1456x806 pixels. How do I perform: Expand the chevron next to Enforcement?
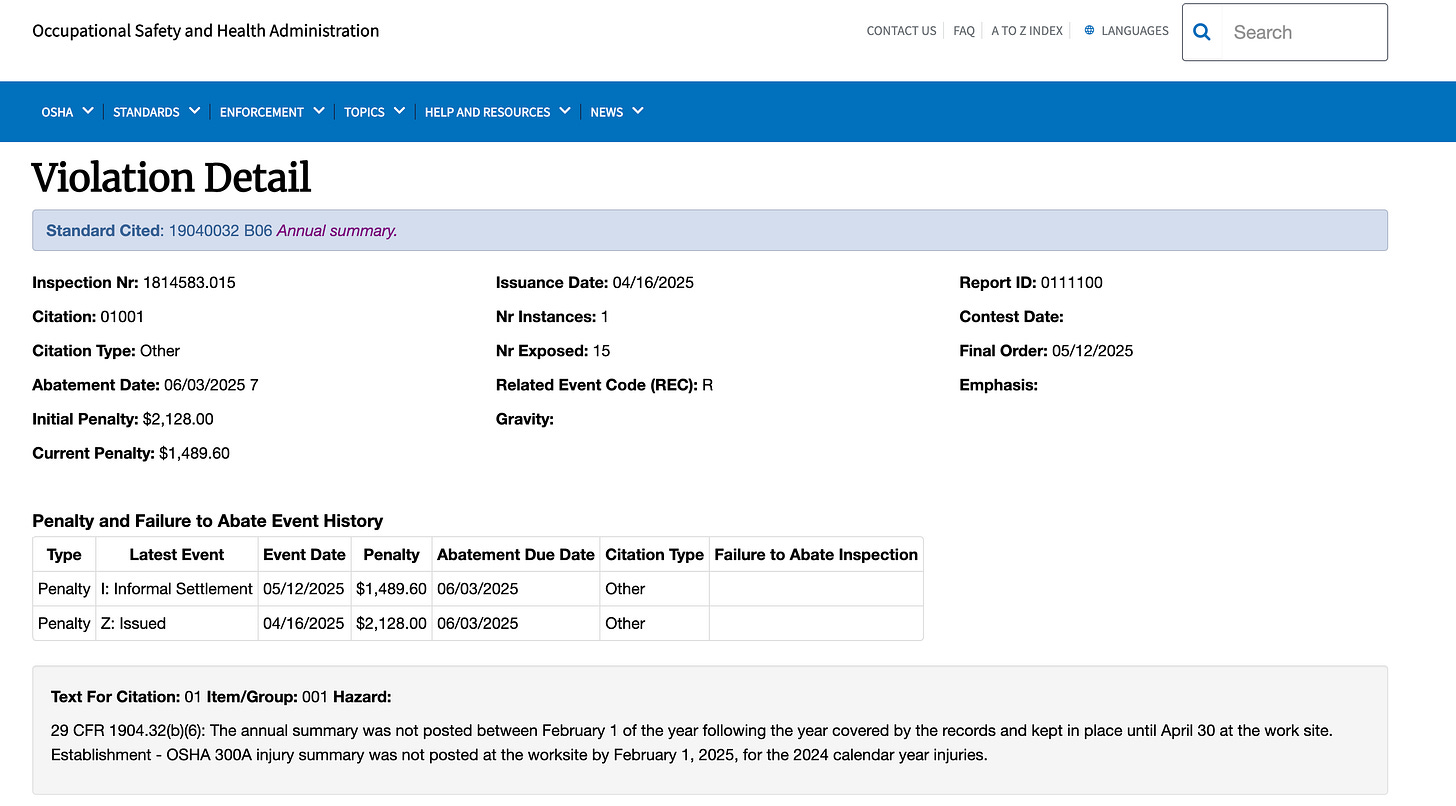pos(319,111)
